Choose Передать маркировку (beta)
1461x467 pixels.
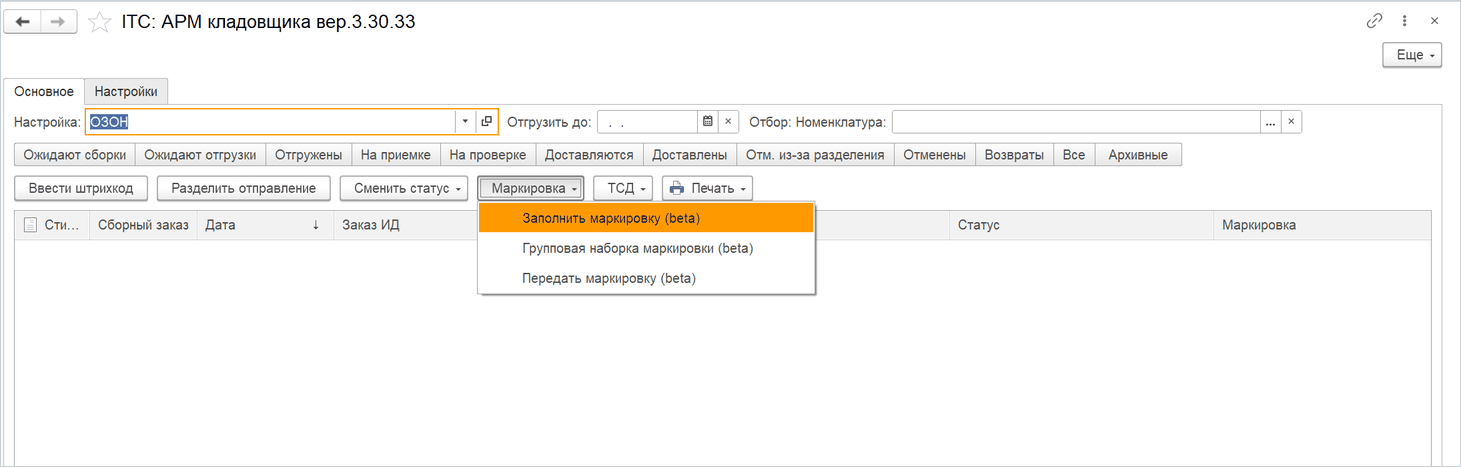pyautogui.click(x=646, y=278)
